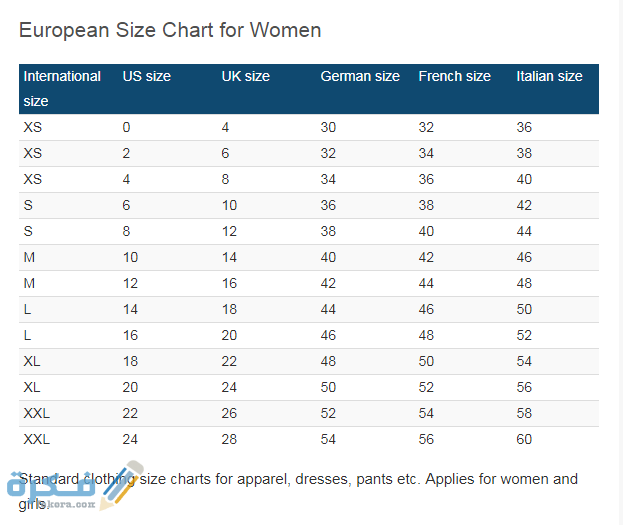Screen dimensions: 623x525
Task: Click the Arabic text in the watermark logo
Action: click(50, 487)
